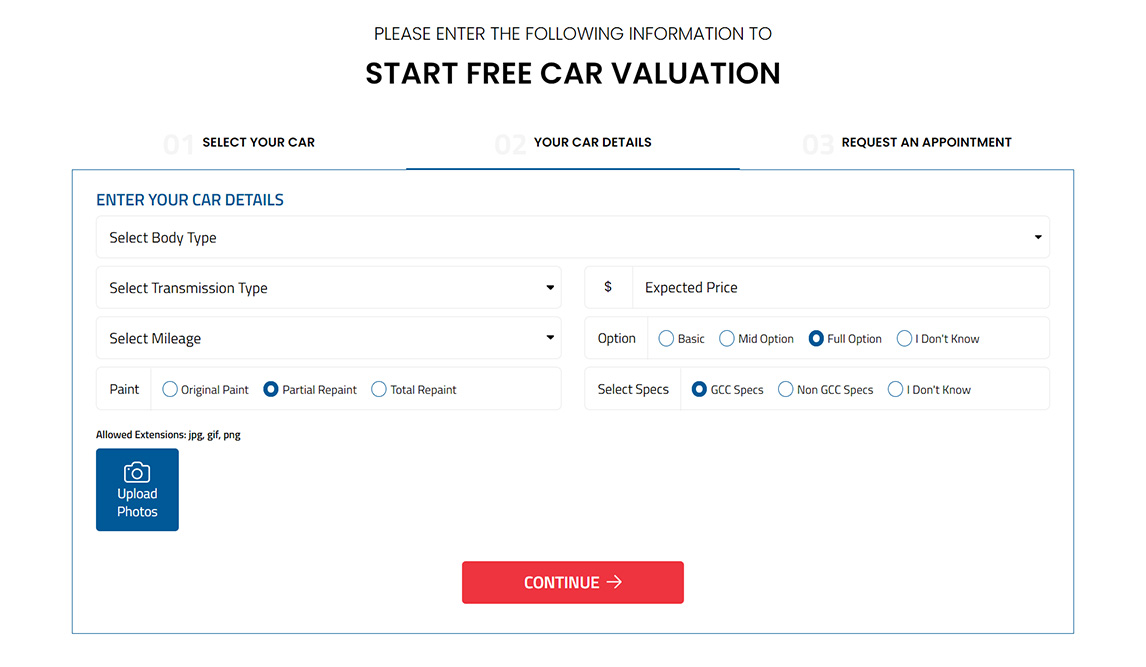Select the Partial Repaint radio button

coord(270,389)
